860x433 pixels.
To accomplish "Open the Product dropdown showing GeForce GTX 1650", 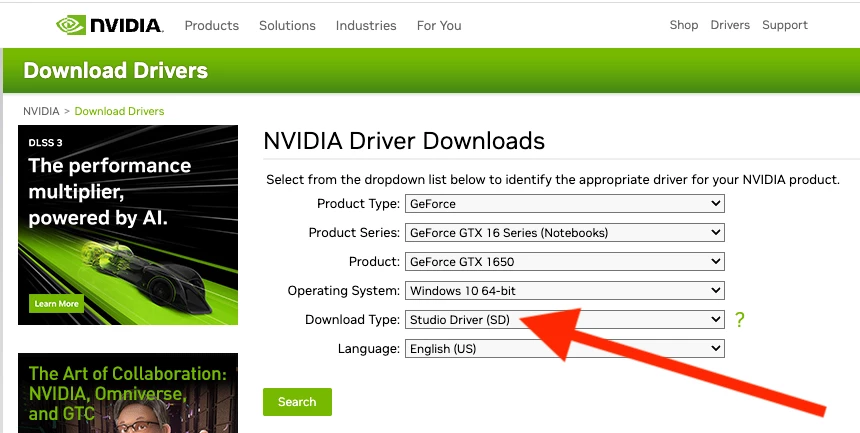I will [564, 261].
